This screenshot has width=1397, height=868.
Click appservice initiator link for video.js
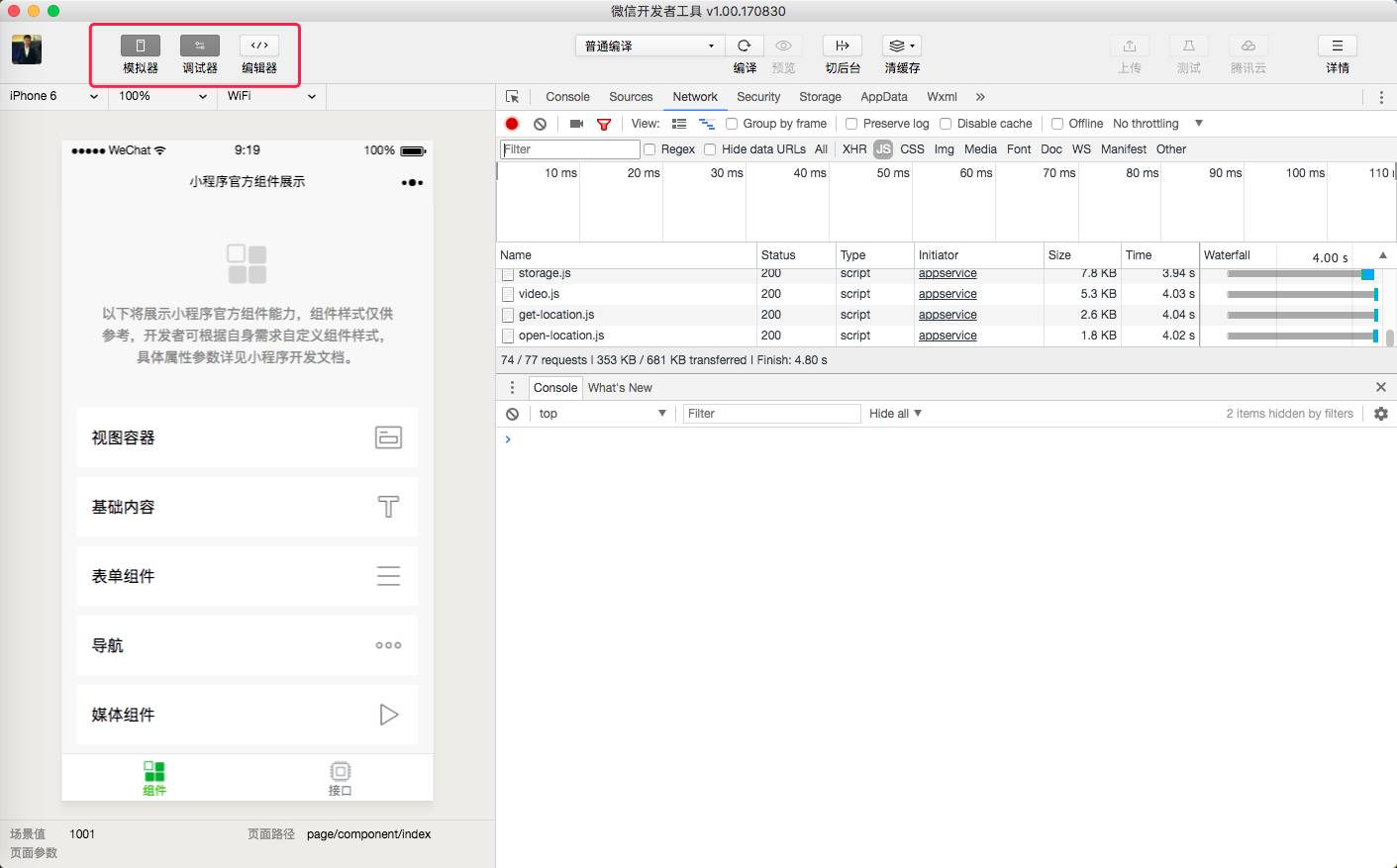948,294
